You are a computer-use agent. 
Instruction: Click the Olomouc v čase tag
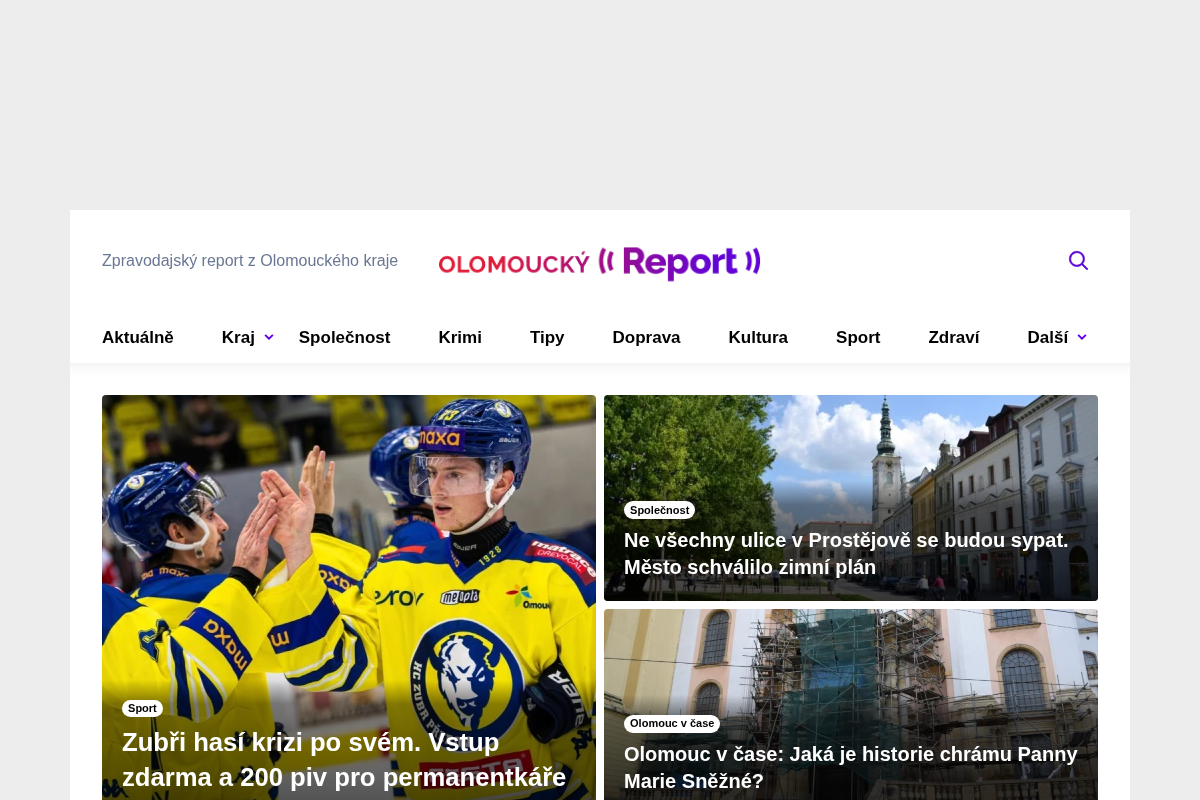pyautogui.click(x=672, y=723)
